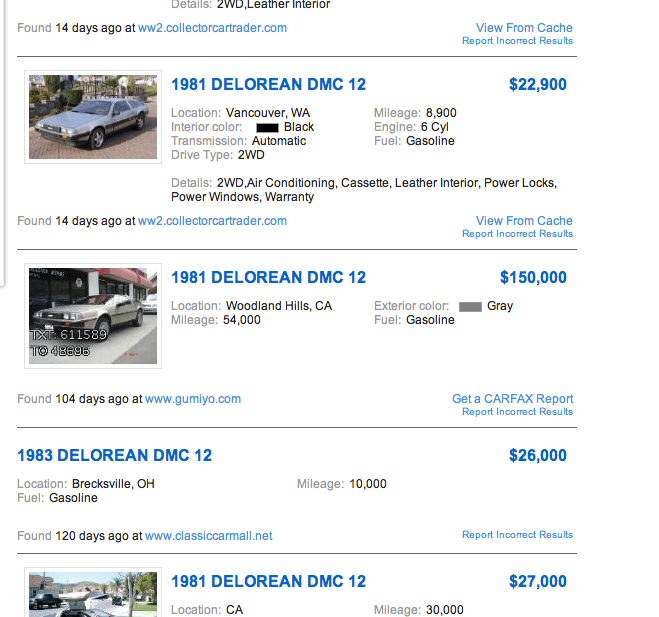This screenshot has width=659, height=617.
Task: Select the '6 Cyl' engine value
Action: click(435, 127)
